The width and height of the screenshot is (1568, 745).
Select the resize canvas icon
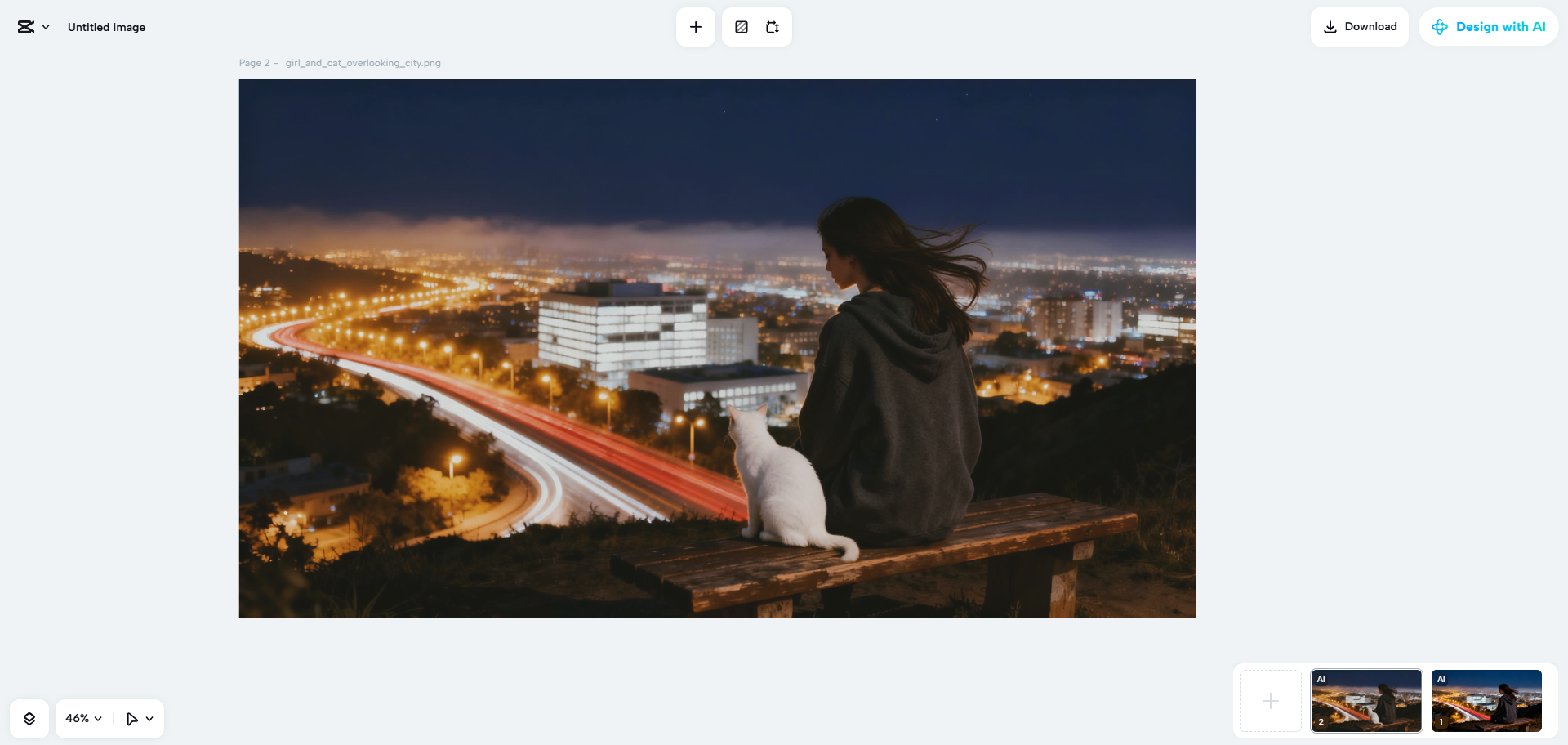(772, 26)
